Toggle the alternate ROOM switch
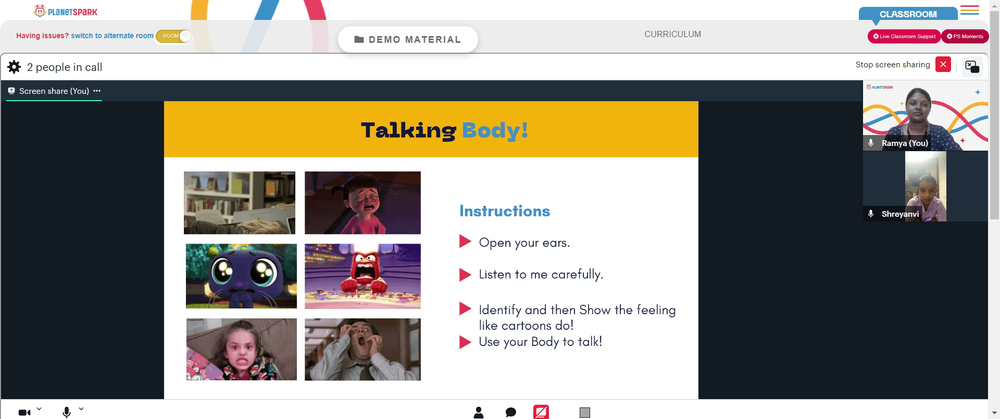The image size is (1000, 419). (173, 36)
